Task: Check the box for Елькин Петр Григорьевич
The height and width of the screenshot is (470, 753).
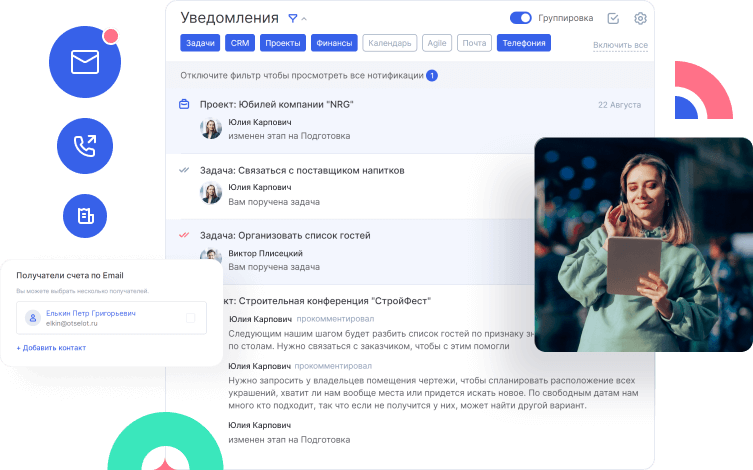Action: [x=190, y=318]
